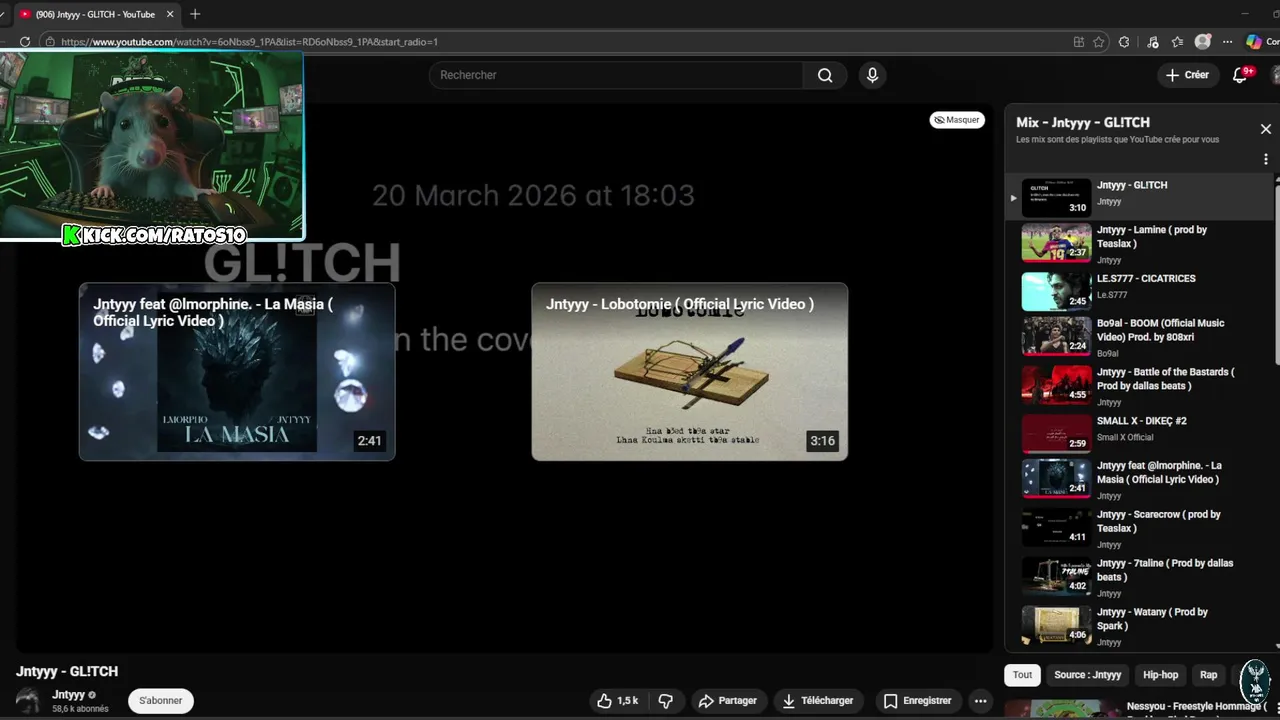
Task: Open a new browser tab
Action: tap(195, 14)
